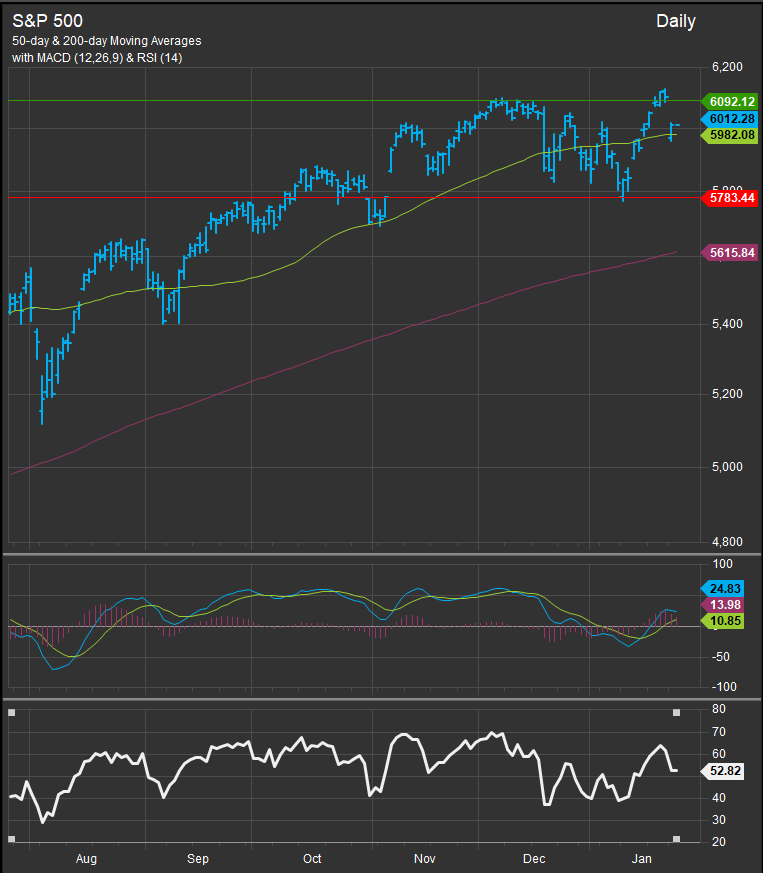763x873 pixels.
Task: Click the RSI 60 scale label
Action: coord(719,754)
